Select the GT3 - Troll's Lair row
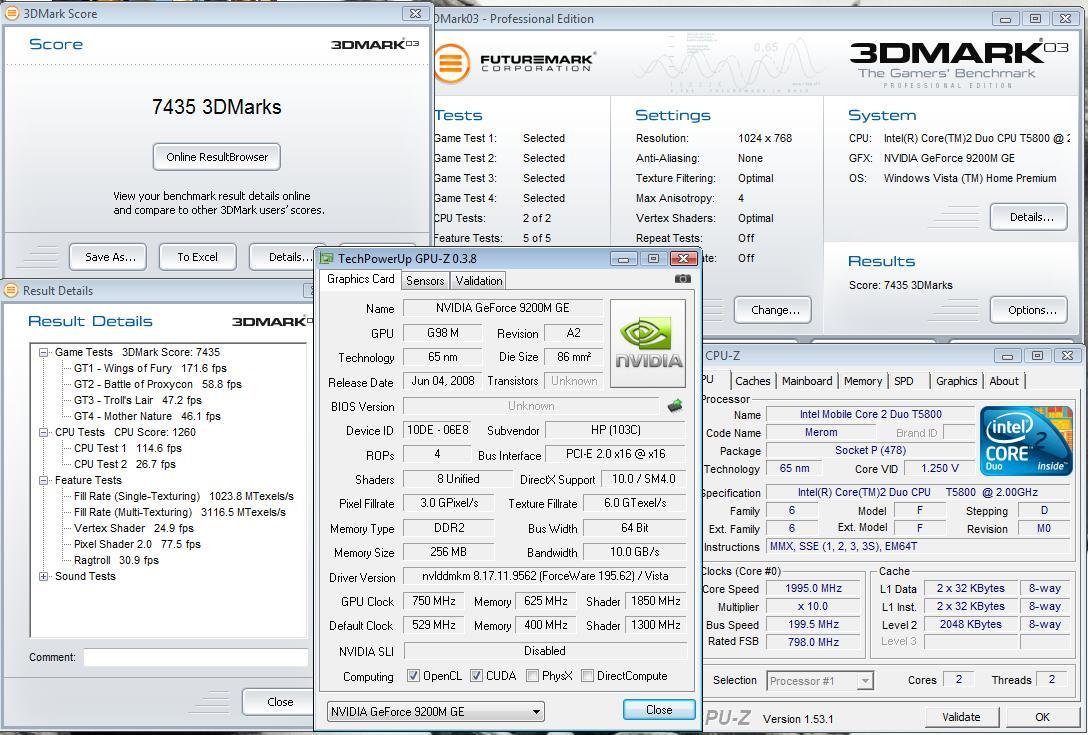 pyautogui.click(x=138, y=400)
